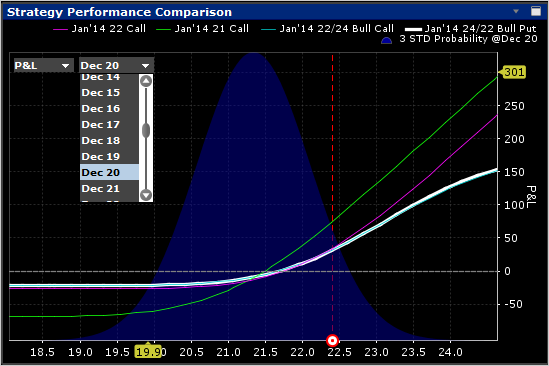Select Dec 15 in date list
The height and width of the screenshot is (366, 549).
click(x=109, y=92)
